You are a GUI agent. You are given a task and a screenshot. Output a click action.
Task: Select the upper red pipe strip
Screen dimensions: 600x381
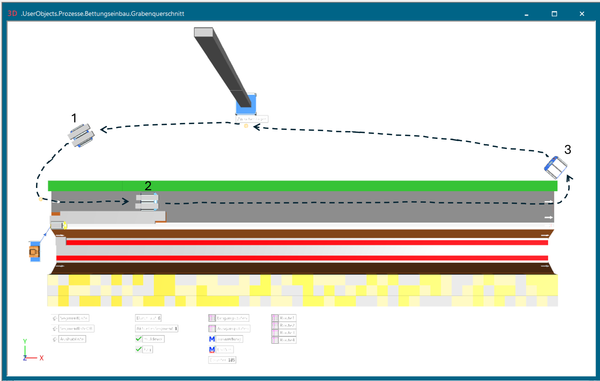[x=307, y=243]
